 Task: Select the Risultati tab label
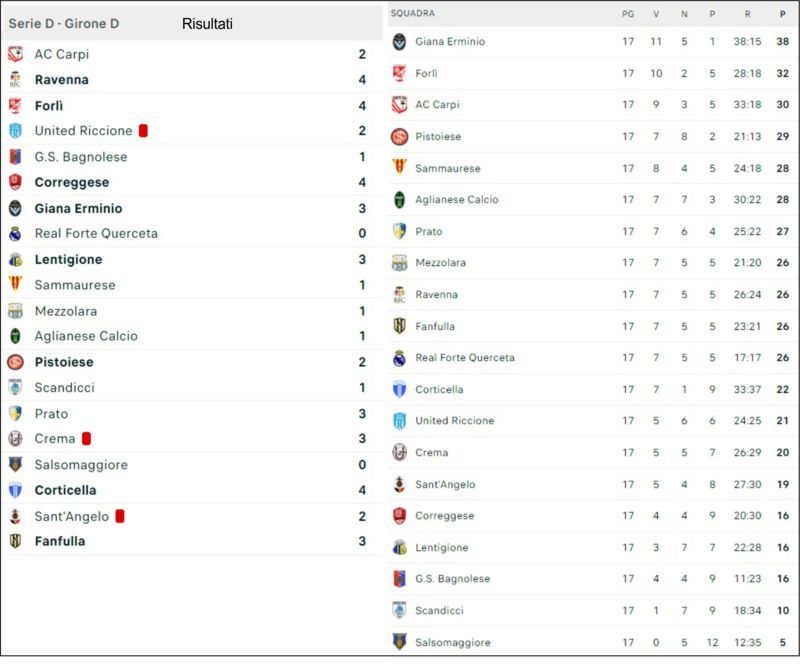coord(207,23)
